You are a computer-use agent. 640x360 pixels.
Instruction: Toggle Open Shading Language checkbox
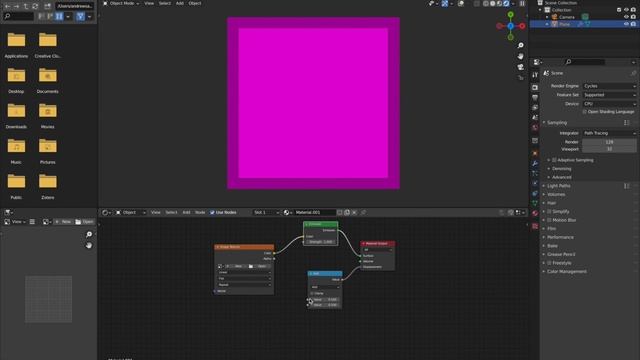coord(585,112)
